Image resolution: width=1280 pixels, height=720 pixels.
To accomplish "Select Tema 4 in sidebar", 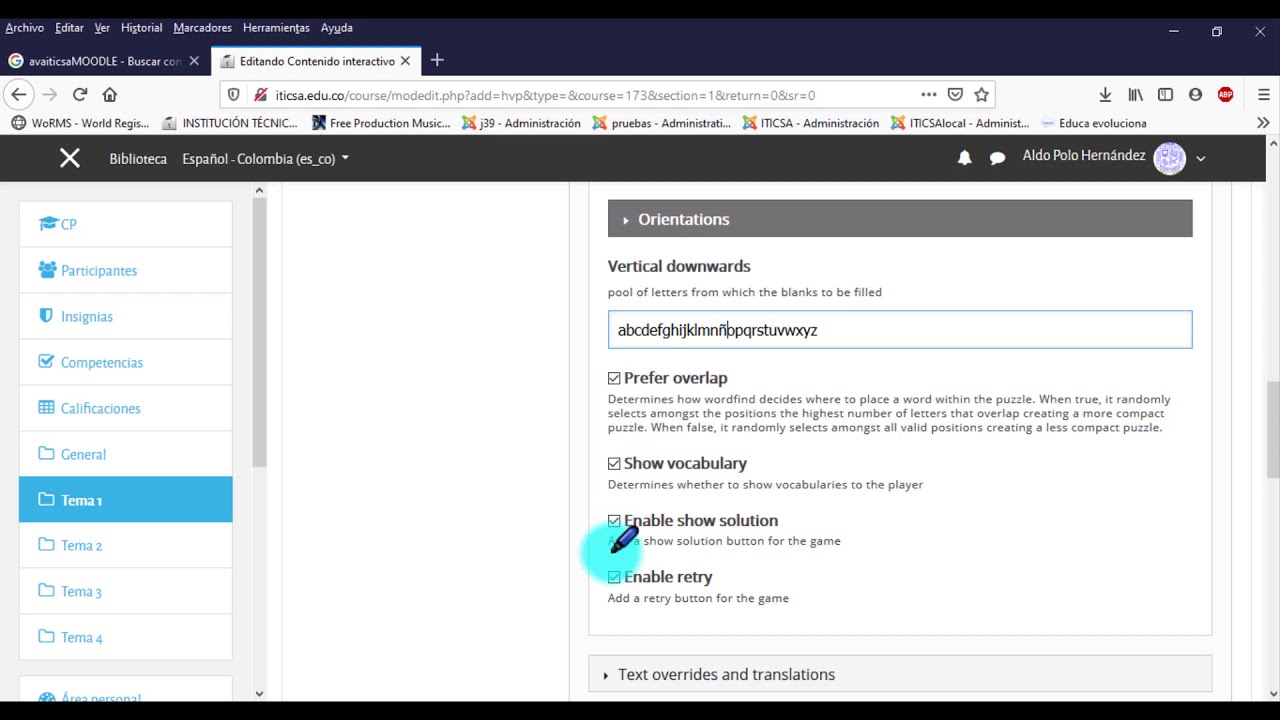I will pyautogui.click(x=125, y=637).
